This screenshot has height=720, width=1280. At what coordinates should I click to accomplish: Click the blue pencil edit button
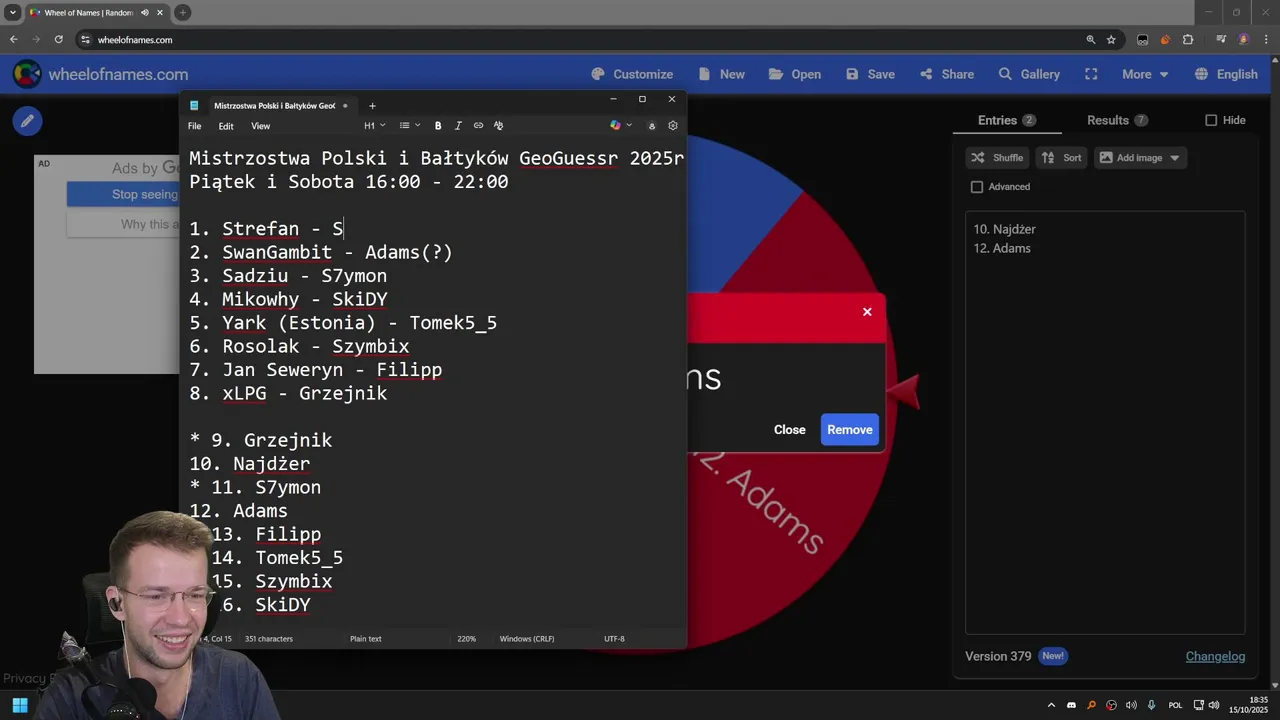pyautogui.click(x=27, y=121)
